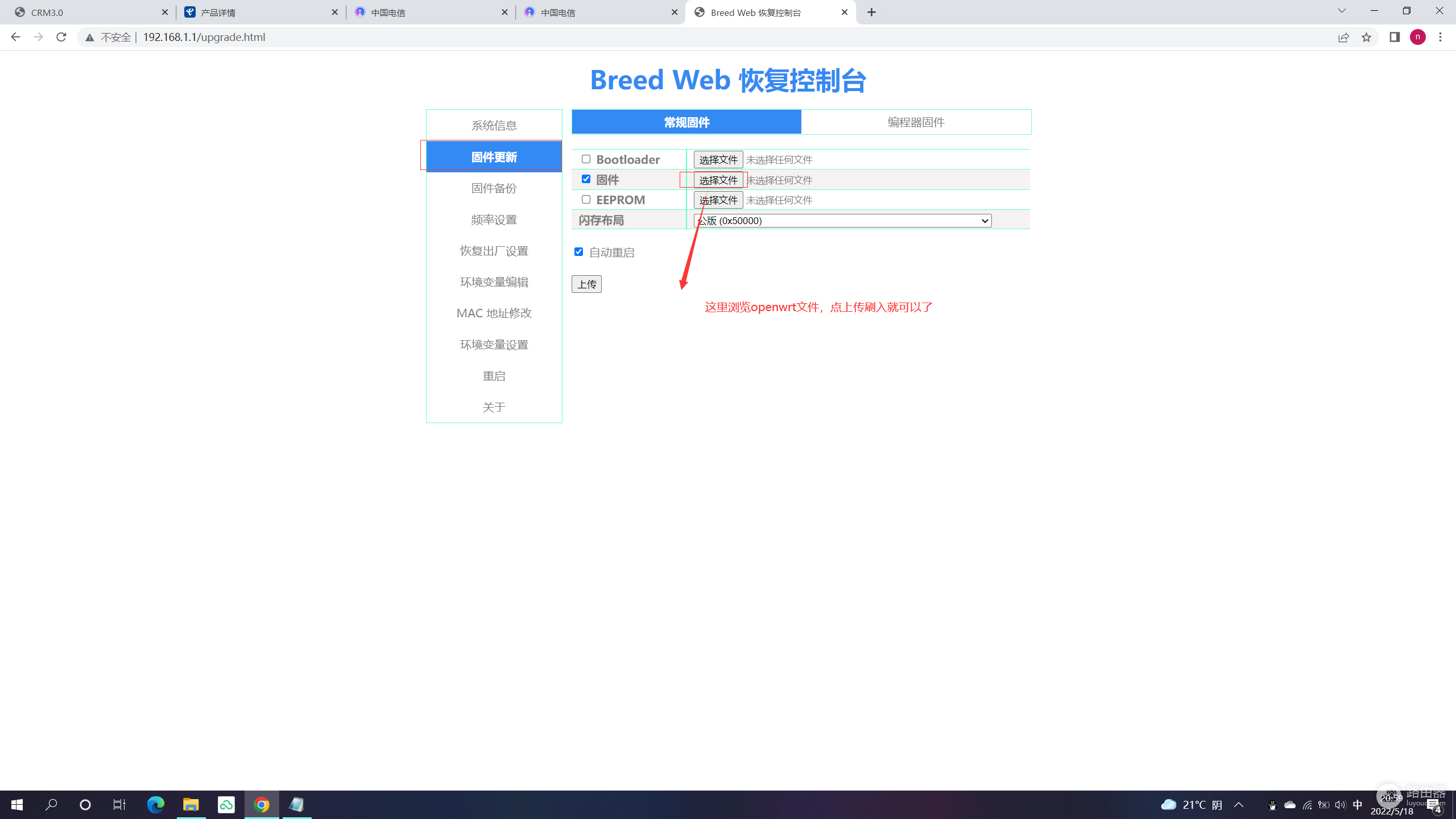The height and width of the screenshot is (819, 1456).
Task: Open 关于 in the sidebar
Action: [x=494, y=407]
